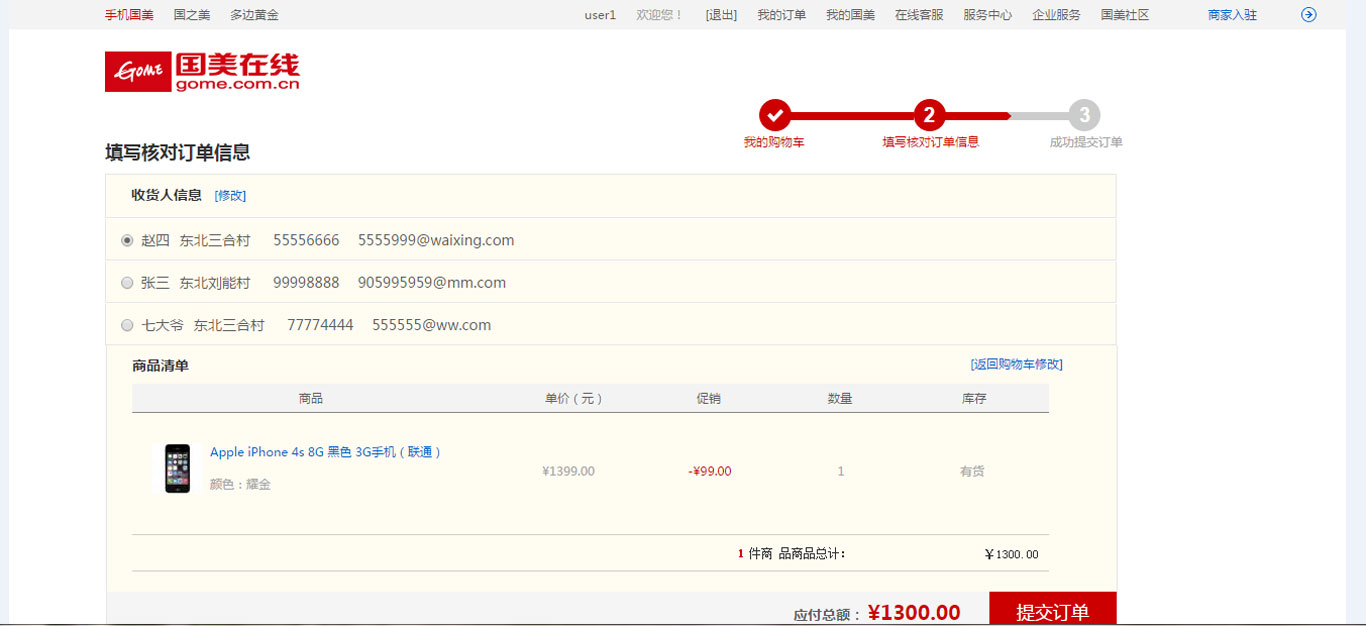Open Apple iPhone 4s 8G product link
This screenshot has height=626, width=1366.
pyautogui.click(x=325, y=452)
